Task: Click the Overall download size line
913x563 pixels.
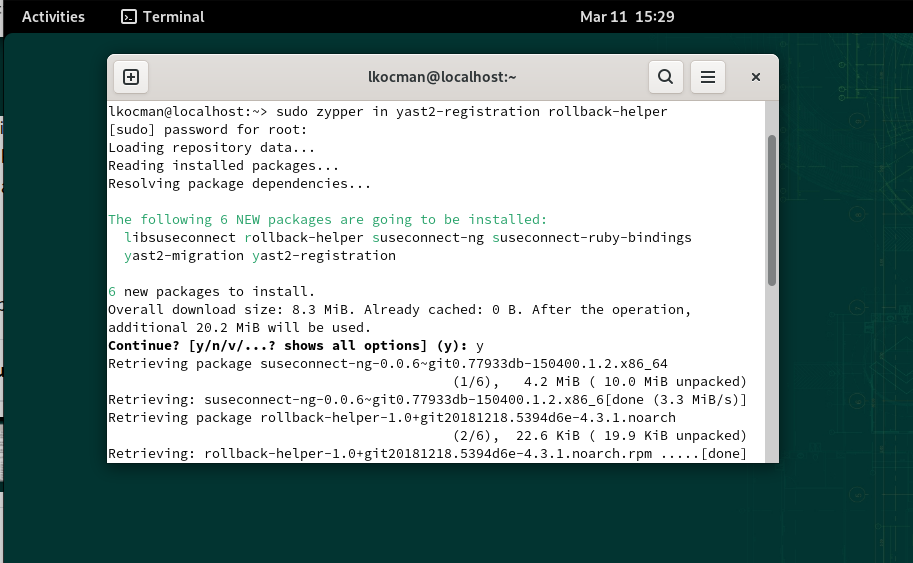Action: tap(399, 310)
